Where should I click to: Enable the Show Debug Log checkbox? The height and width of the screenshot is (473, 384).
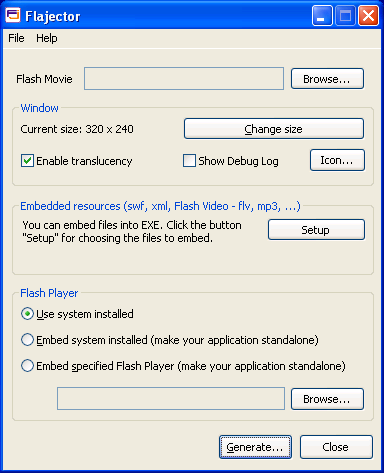point(189,161)
